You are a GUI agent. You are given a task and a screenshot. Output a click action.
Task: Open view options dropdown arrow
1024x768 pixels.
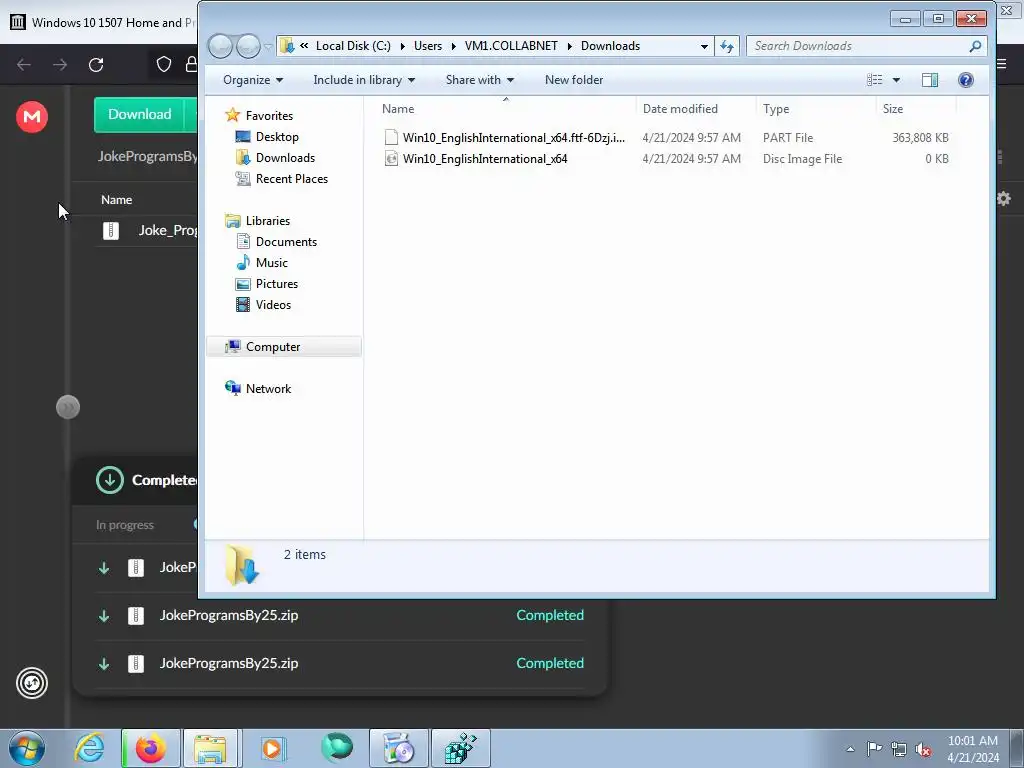click(x=897, y=80)
